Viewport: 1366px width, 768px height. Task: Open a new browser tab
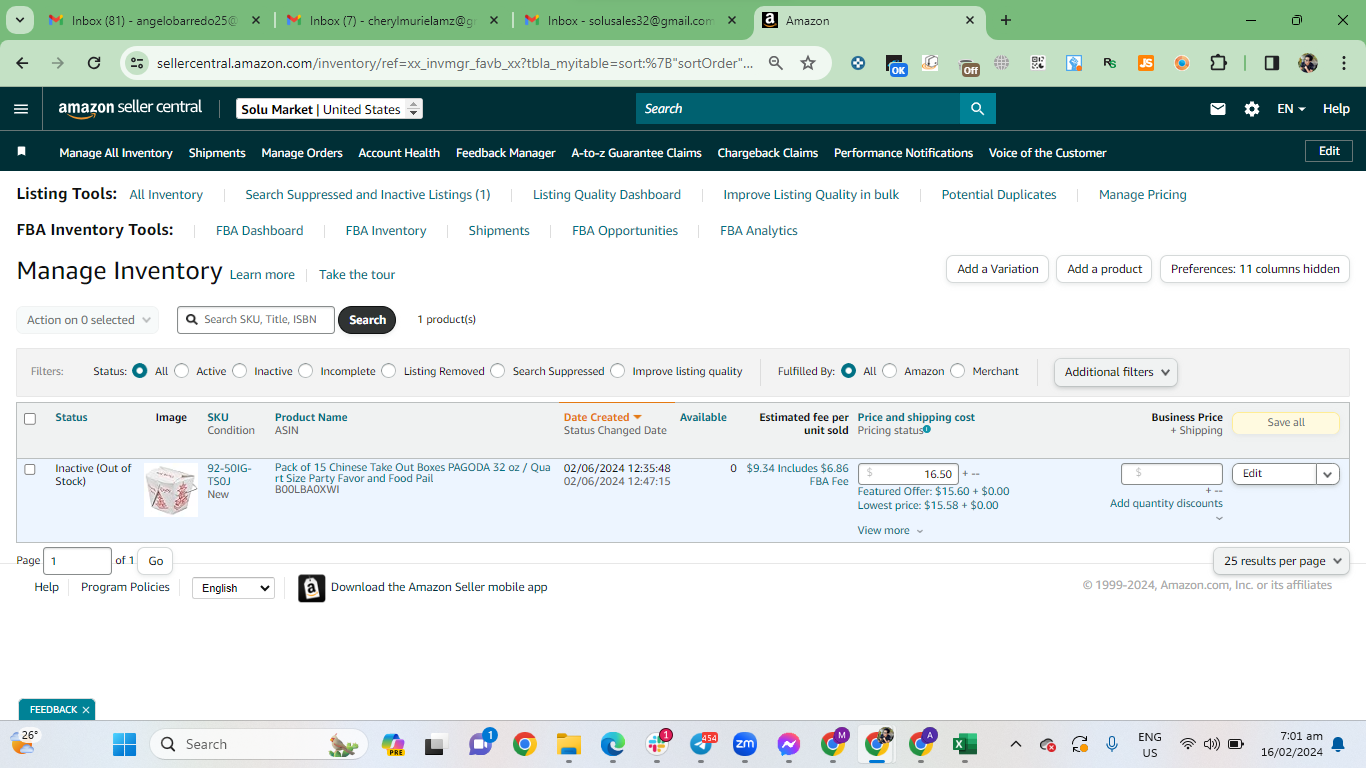1006,20
